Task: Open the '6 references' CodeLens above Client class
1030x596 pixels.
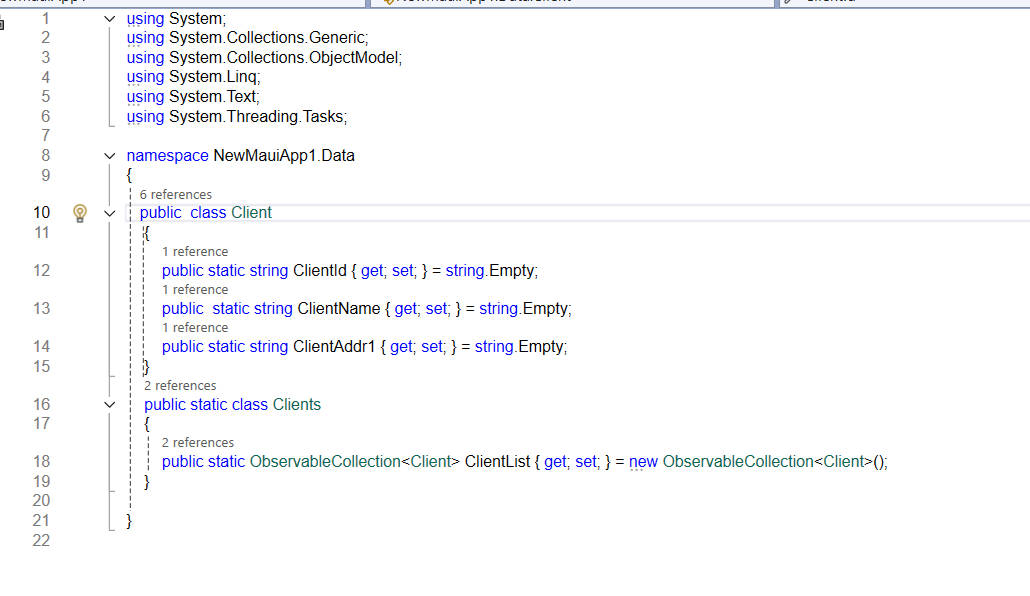Action: click(175, 195)
